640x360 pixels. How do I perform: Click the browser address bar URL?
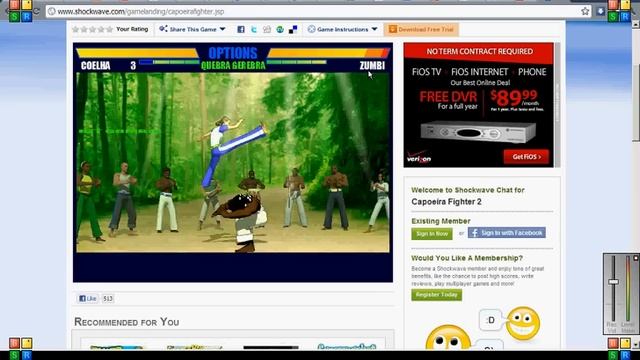[141, 11]
